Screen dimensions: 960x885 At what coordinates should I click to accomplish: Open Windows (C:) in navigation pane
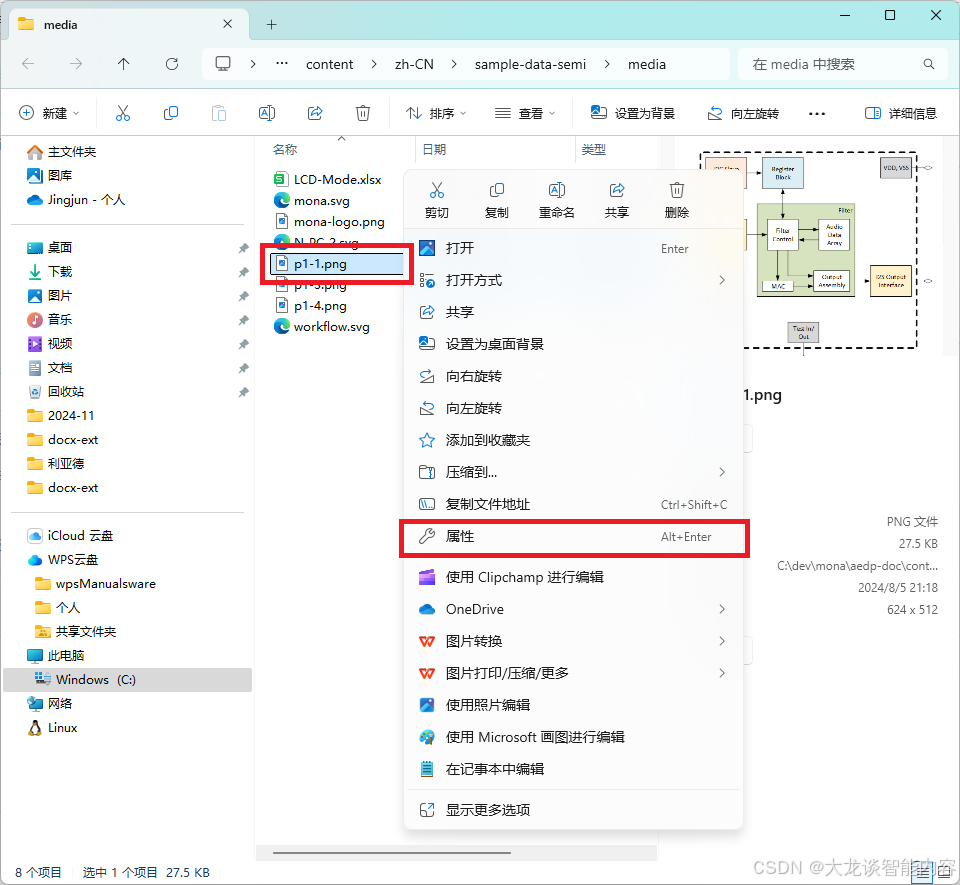tap(127, 679)
